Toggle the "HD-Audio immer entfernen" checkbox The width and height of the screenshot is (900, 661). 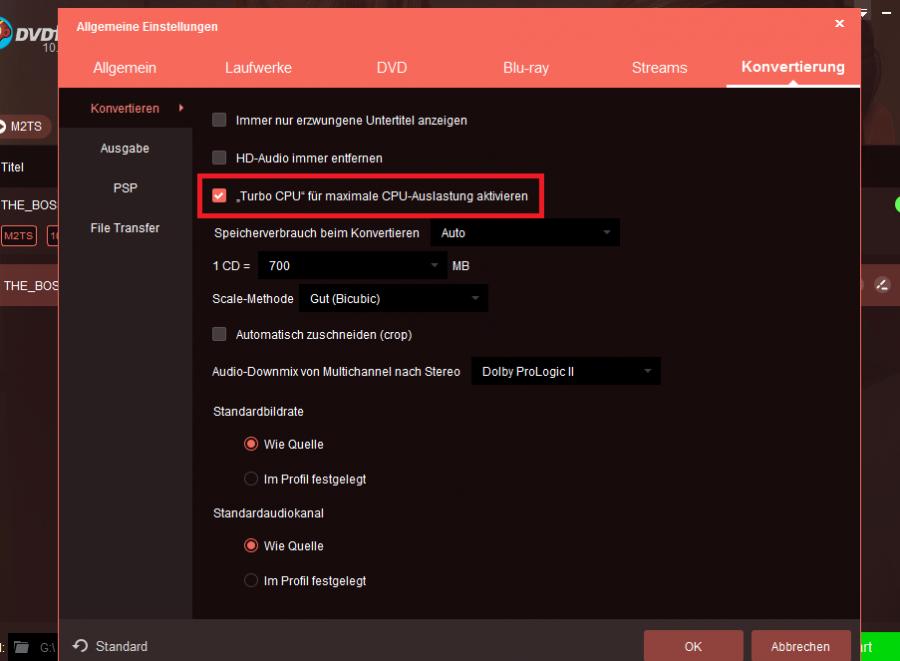219,158
